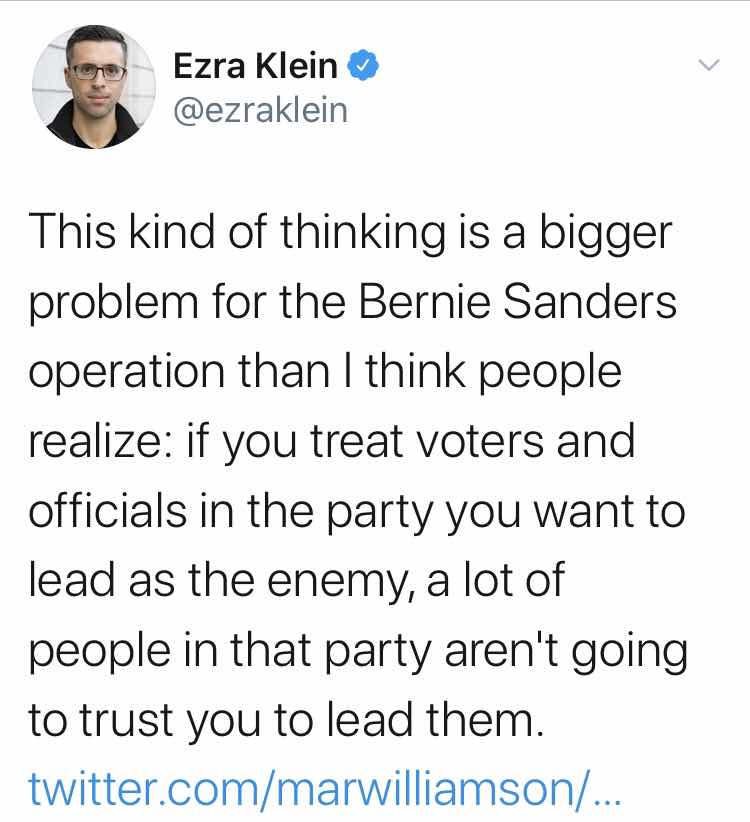Click the tweet line "lead as the enemy, a lot of"
This screenshot has width=750, height=822.
pyautogui.click(x=297, y=581)
